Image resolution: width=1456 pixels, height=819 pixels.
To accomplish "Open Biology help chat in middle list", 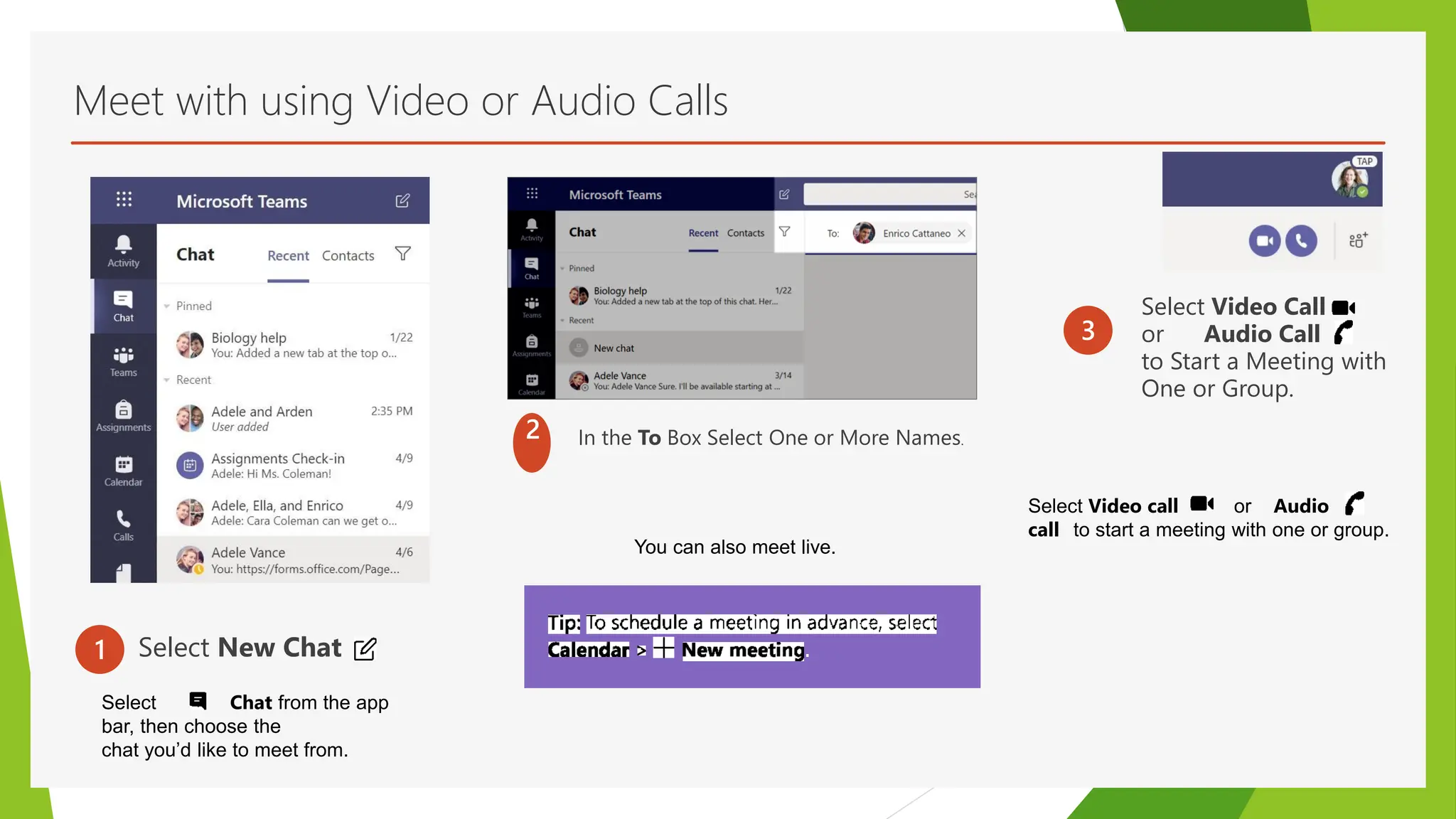I will (x=680, y=296).
